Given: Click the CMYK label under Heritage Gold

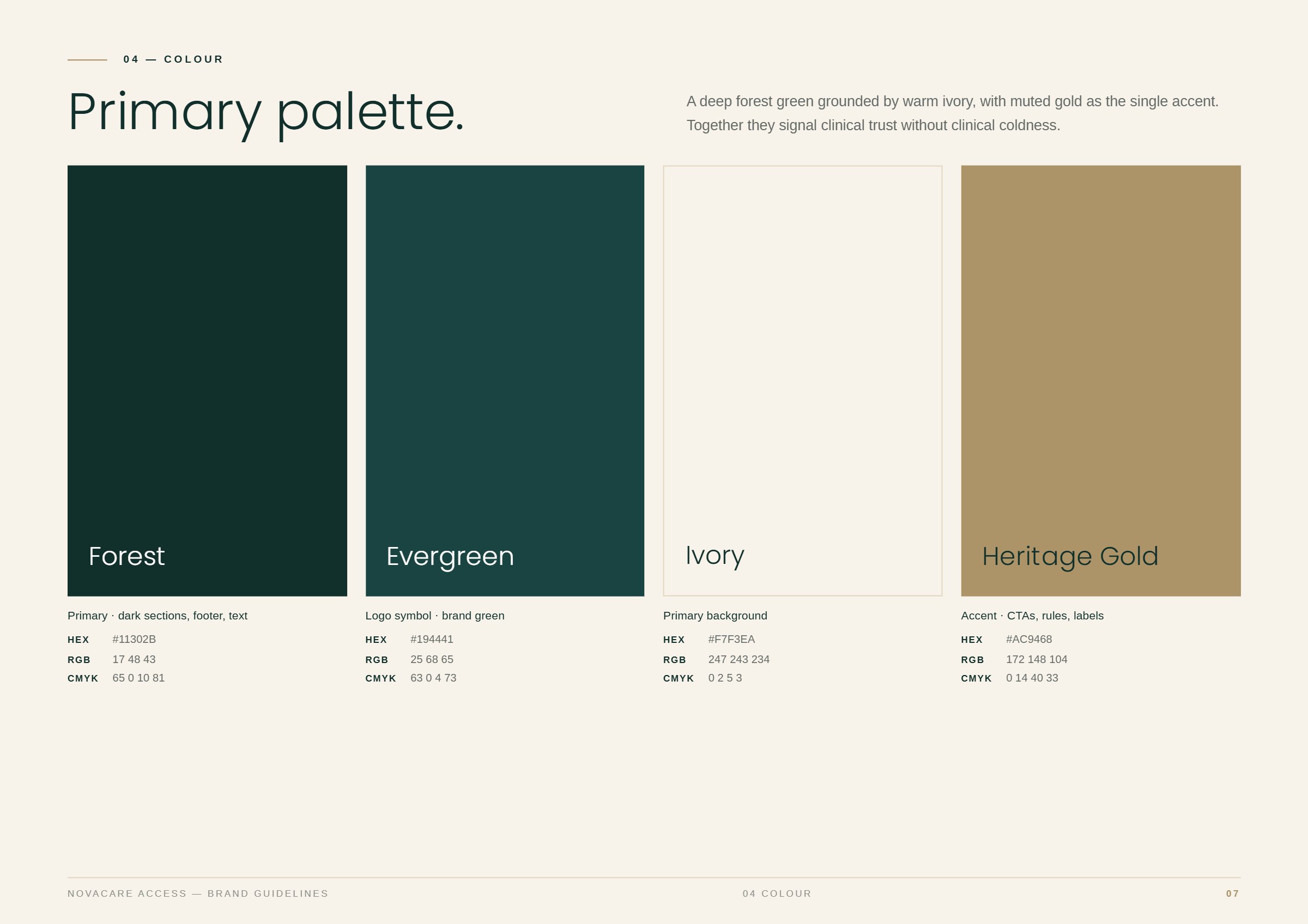Looking at the screenshot, I should click(977, 679).
